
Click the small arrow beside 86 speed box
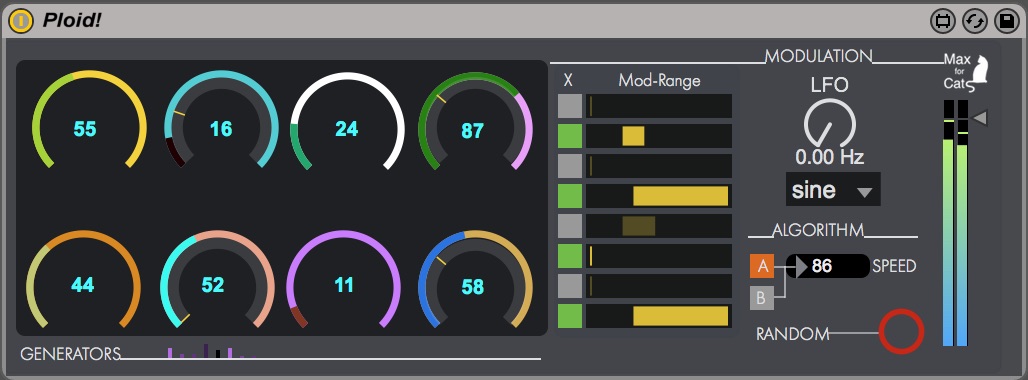click(801, 266)
